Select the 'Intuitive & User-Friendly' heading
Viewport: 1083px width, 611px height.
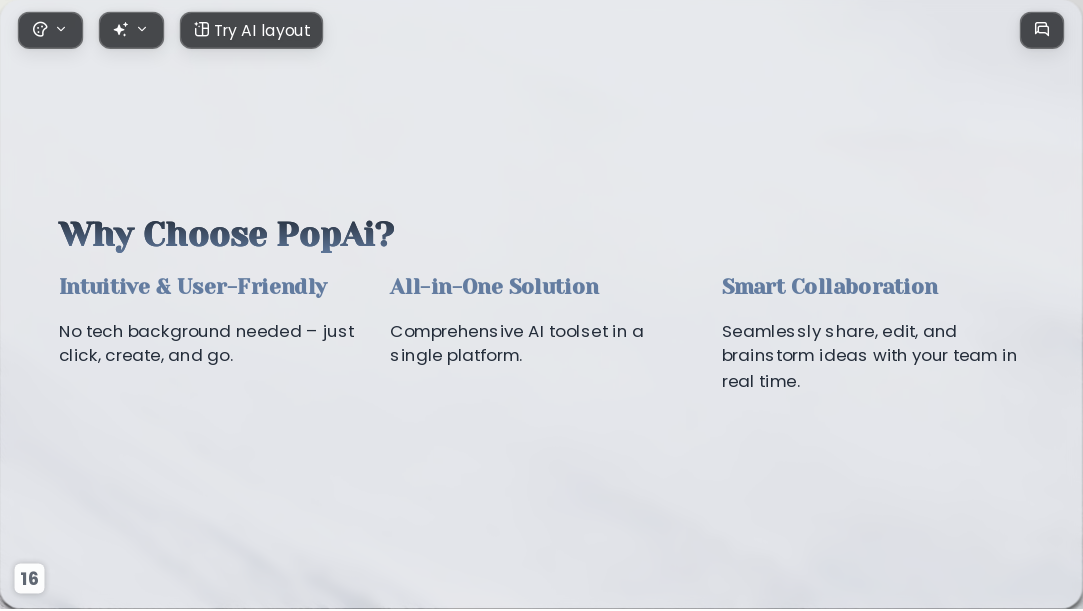pos(193,287)
